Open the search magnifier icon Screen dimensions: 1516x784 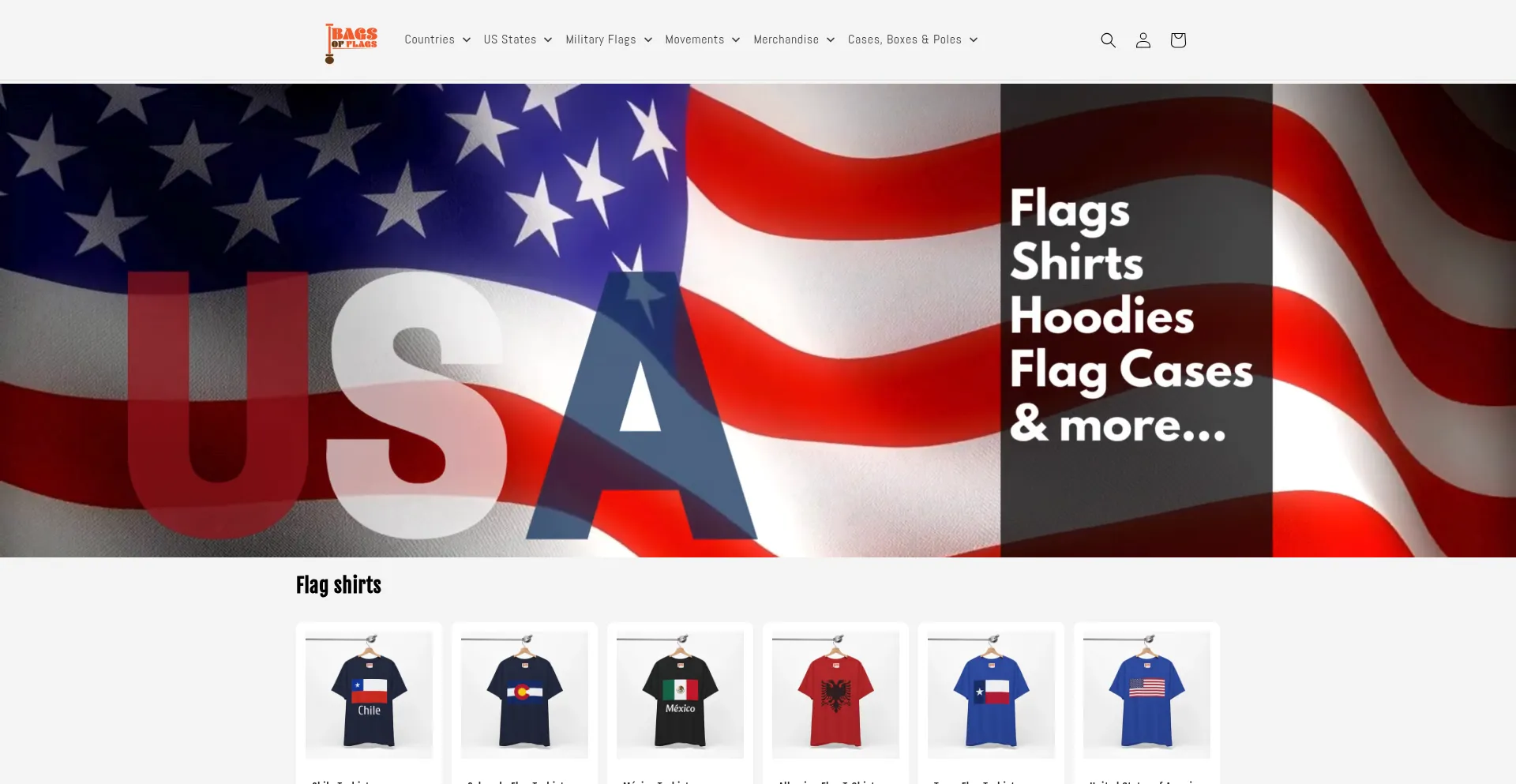(x=1108, y=40)
